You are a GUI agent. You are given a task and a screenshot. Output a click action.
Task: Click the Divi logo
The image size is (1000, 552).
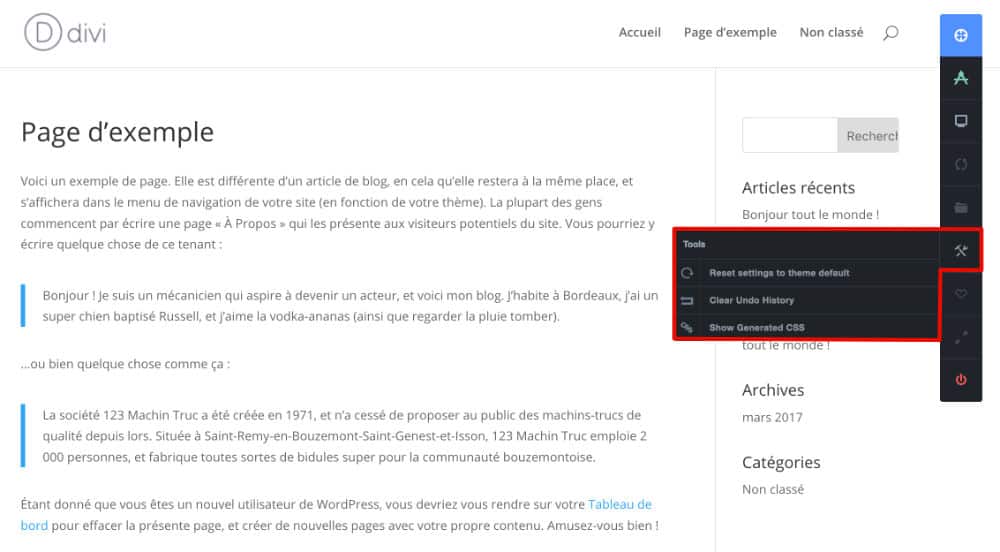pos(65,33)
